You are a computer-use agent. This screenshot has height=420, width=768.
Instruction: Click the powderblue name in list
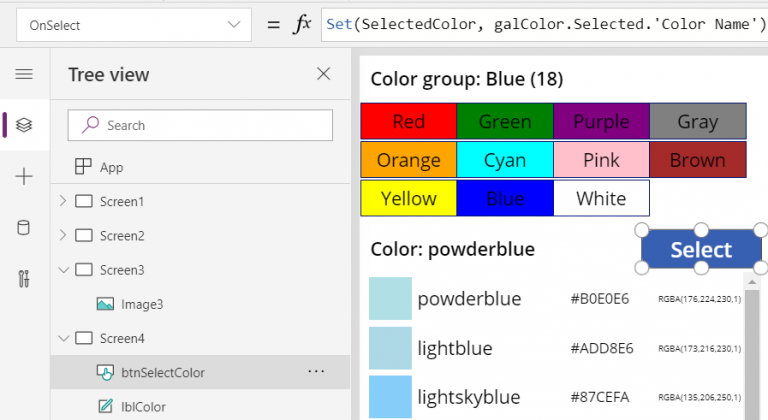pos(469,298)
